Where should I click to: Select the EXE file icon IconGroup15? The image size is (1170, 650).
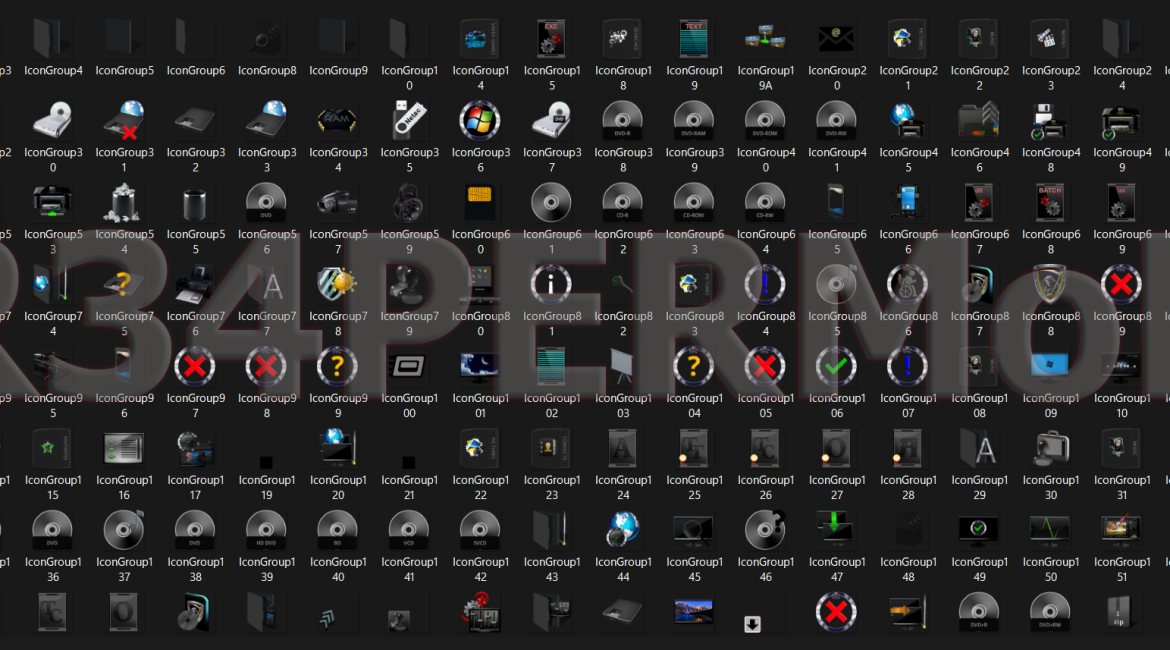[551, 39]
